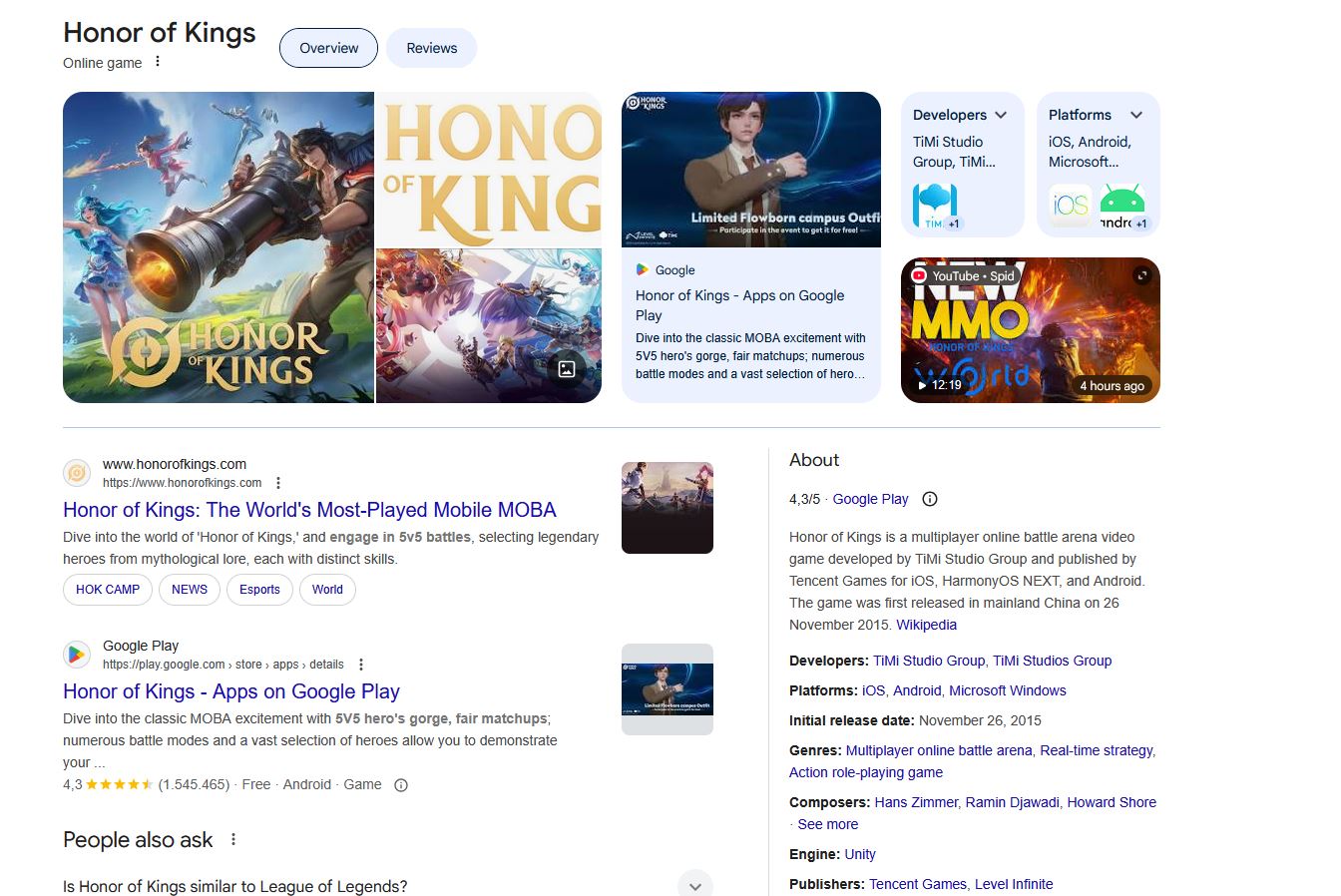1341x896 pixels.
Task: Open the Unity engine link
Action: pos(860,854)
